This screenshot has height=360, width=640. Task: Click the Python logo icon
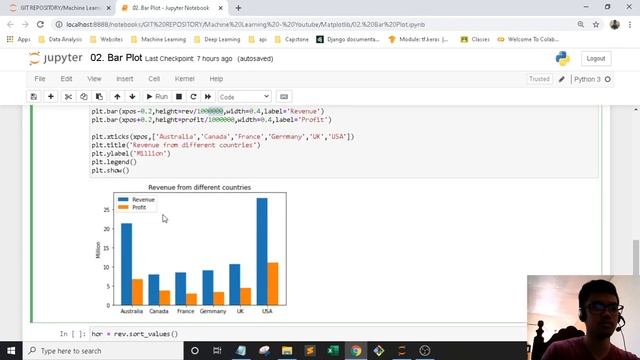coord(562,59)
